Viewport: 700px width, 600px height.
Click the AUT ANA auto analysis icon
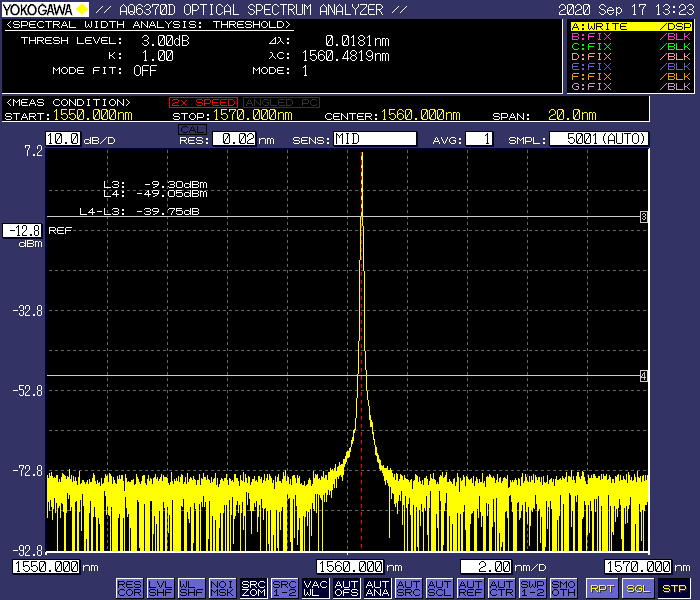pos(377,588)
